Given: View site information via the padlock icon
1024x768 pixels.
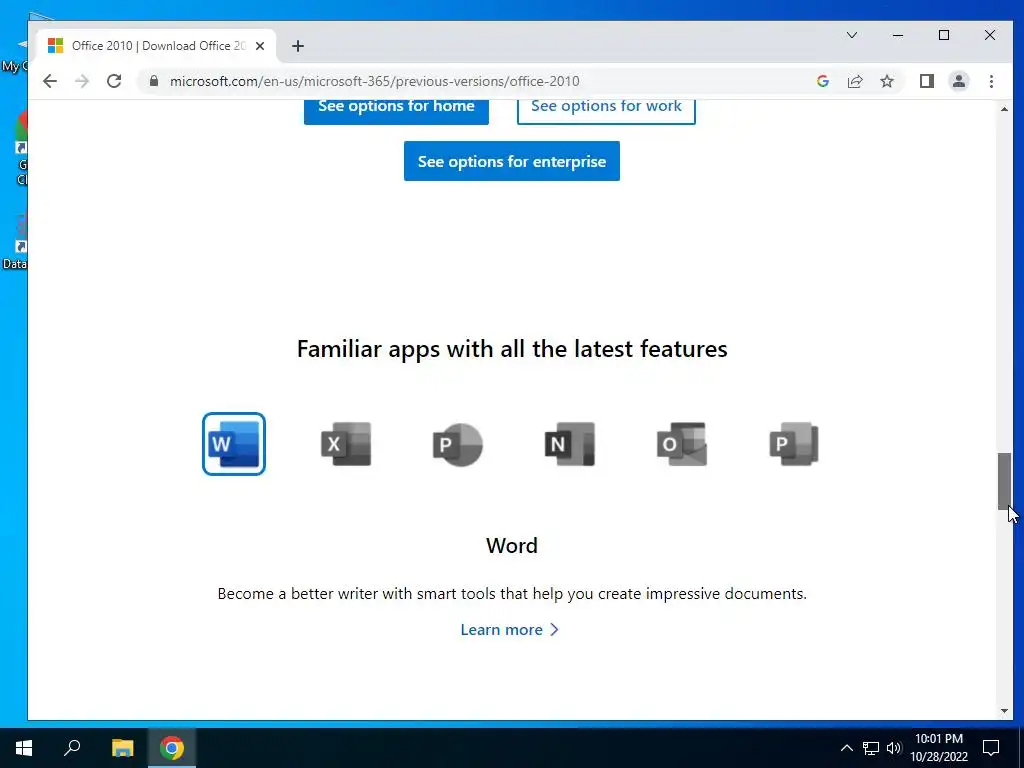Looking at the screenshot, I should (x=154, y=81).
